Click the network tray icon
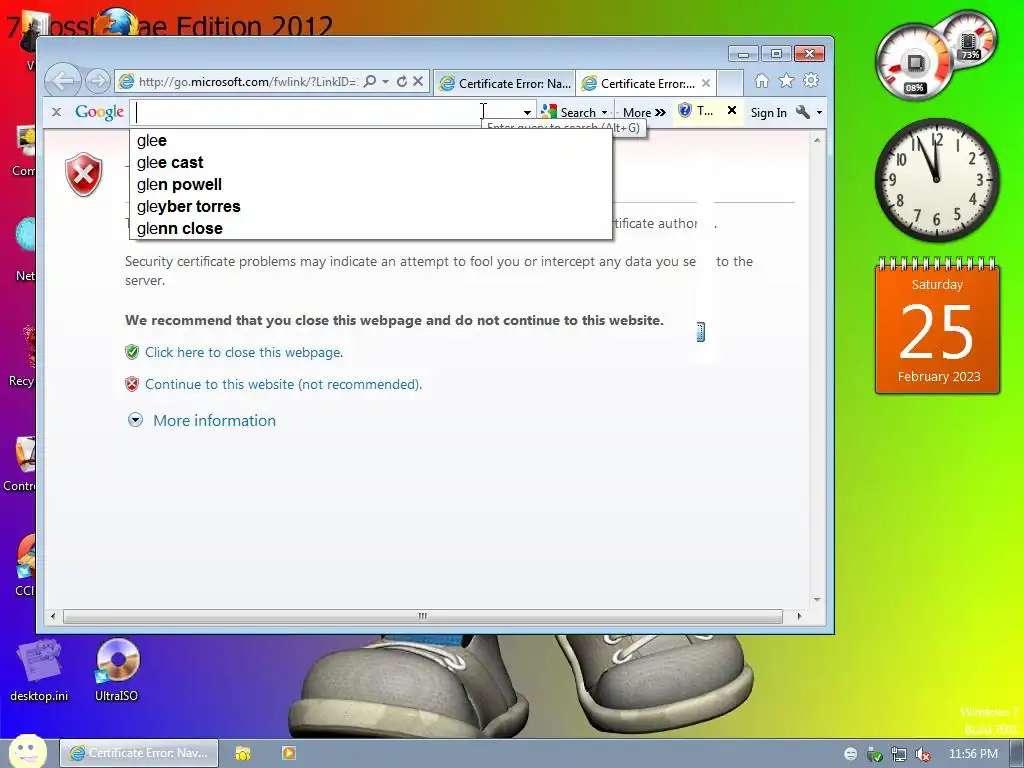The image size is (1024, 768). point(899,754)
